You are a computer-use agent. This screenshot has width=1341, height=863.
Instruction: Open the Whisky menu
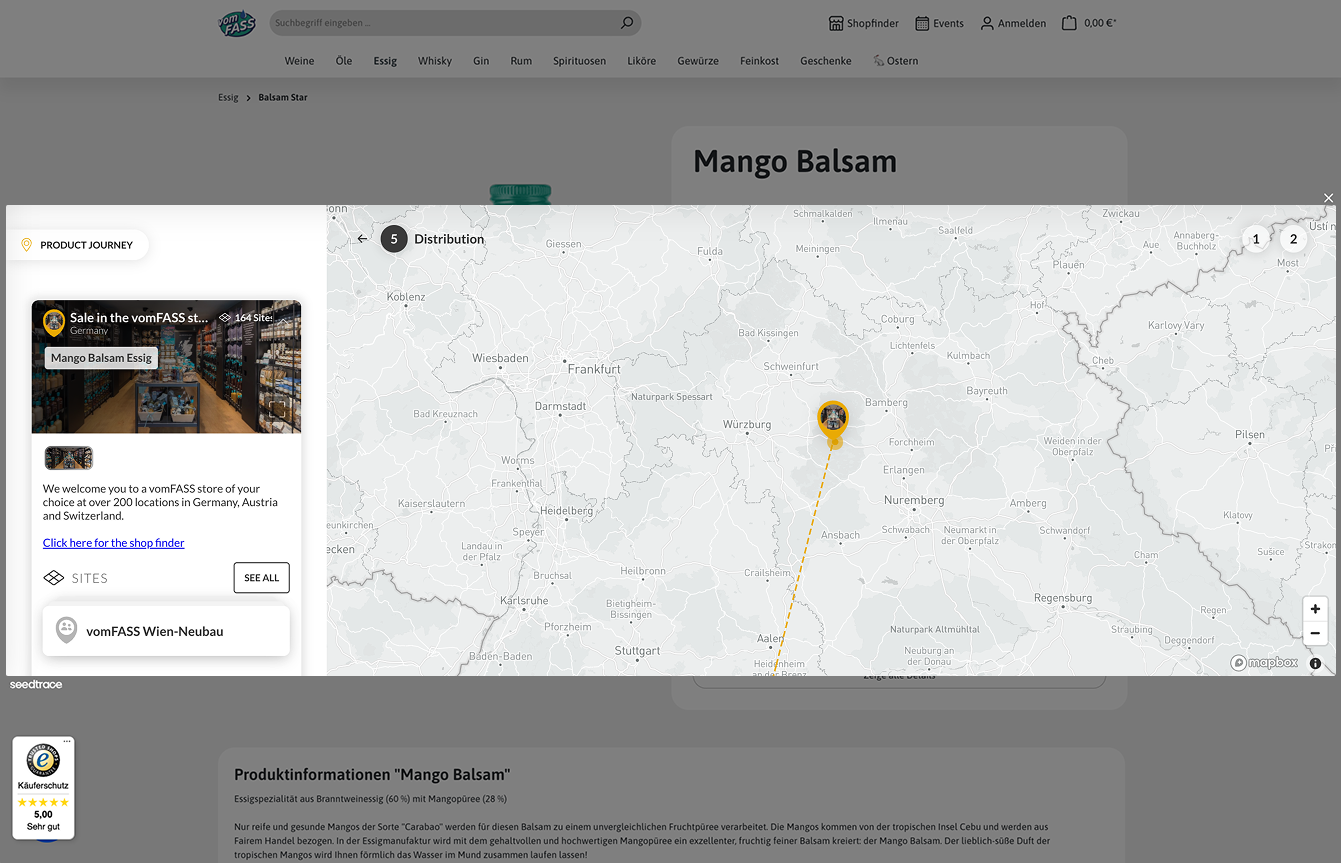435,61
